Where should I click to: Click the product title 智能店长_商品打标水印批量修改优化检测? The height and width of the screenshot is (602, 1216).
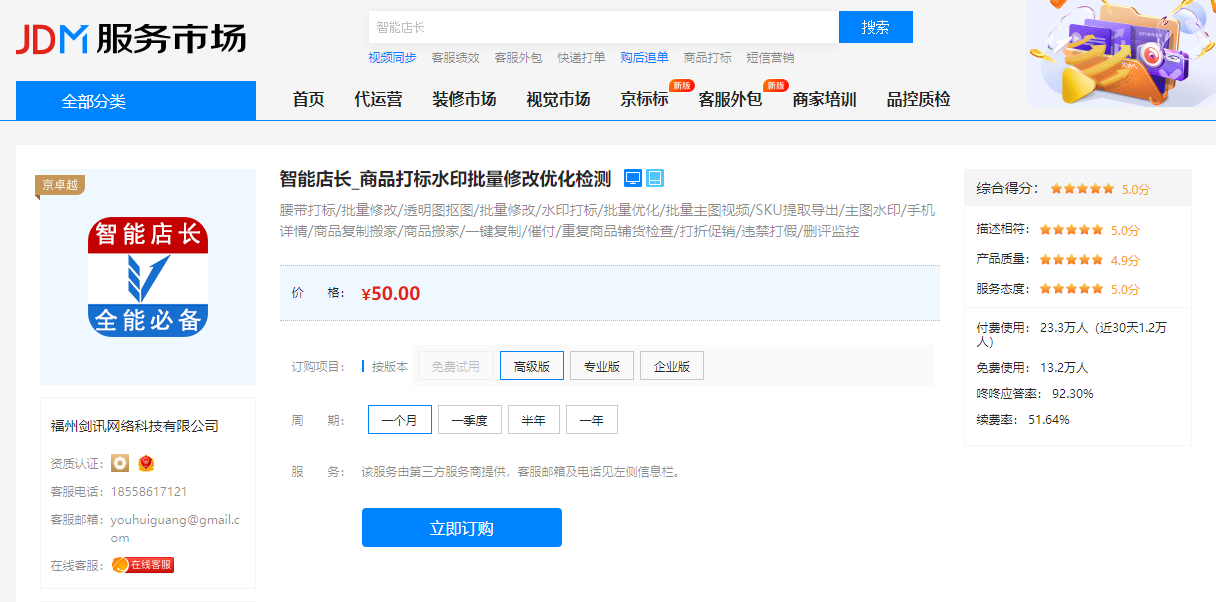pos(445,179)
